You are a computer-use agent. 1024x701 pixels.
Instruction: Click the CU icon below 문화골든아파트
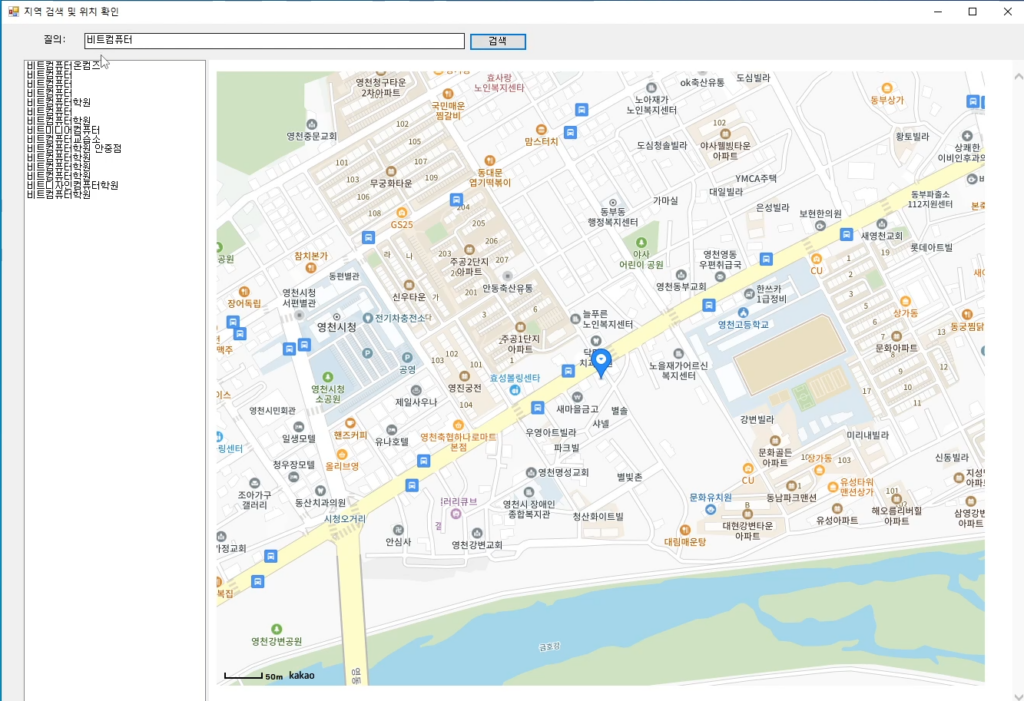(748, 468)
